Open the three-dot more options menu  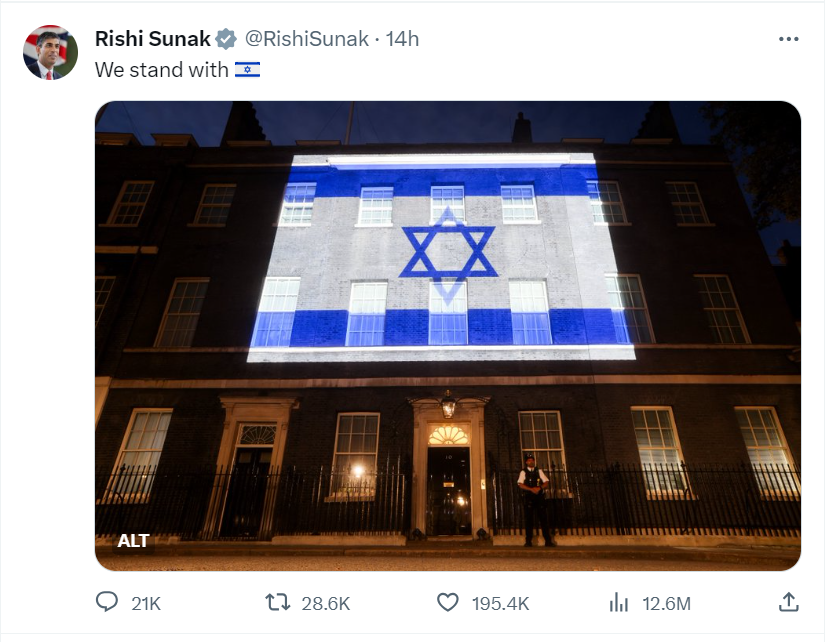click(788, 39)
